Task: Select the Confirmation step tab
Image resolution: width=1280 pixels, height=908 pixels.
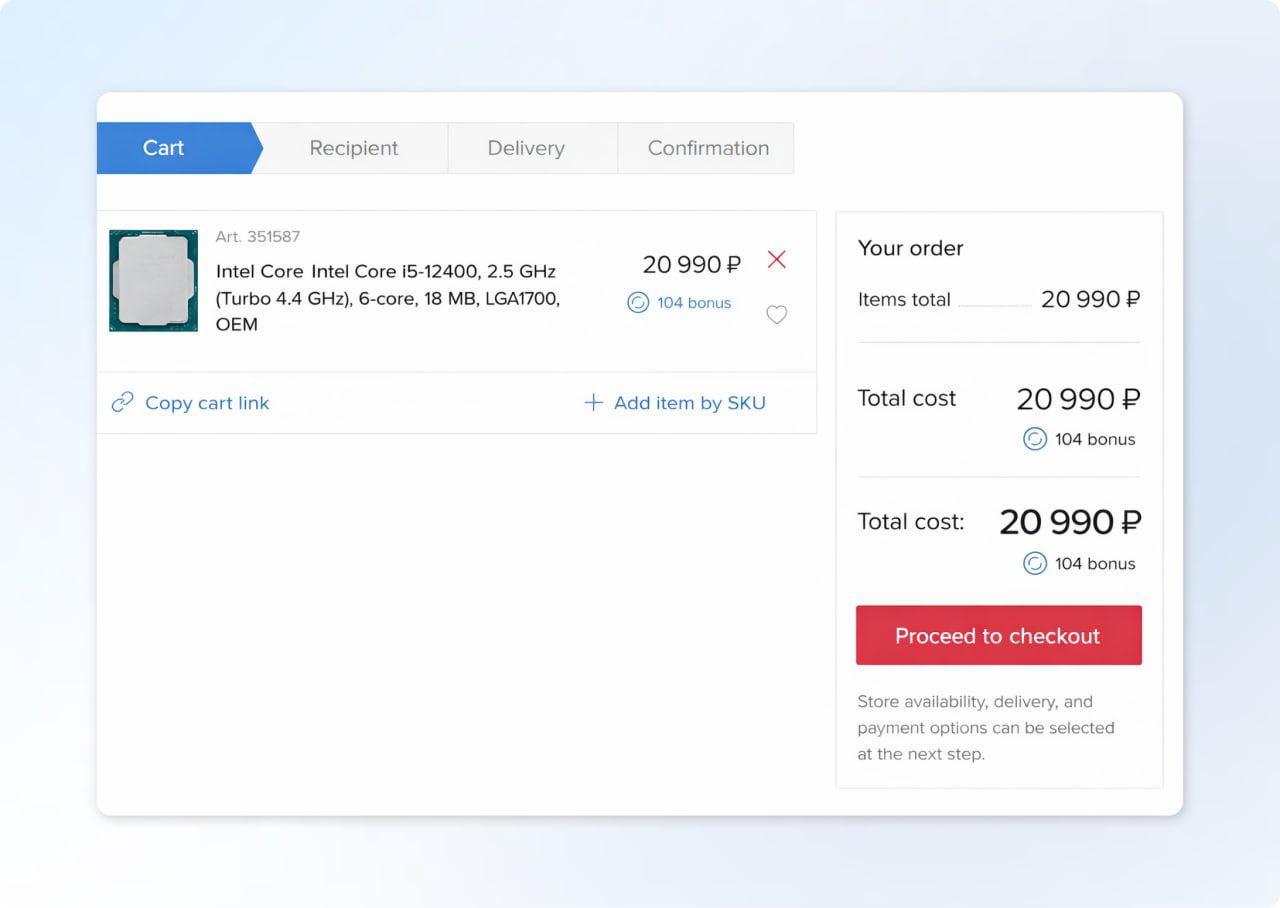Action: tap(708, 148)
